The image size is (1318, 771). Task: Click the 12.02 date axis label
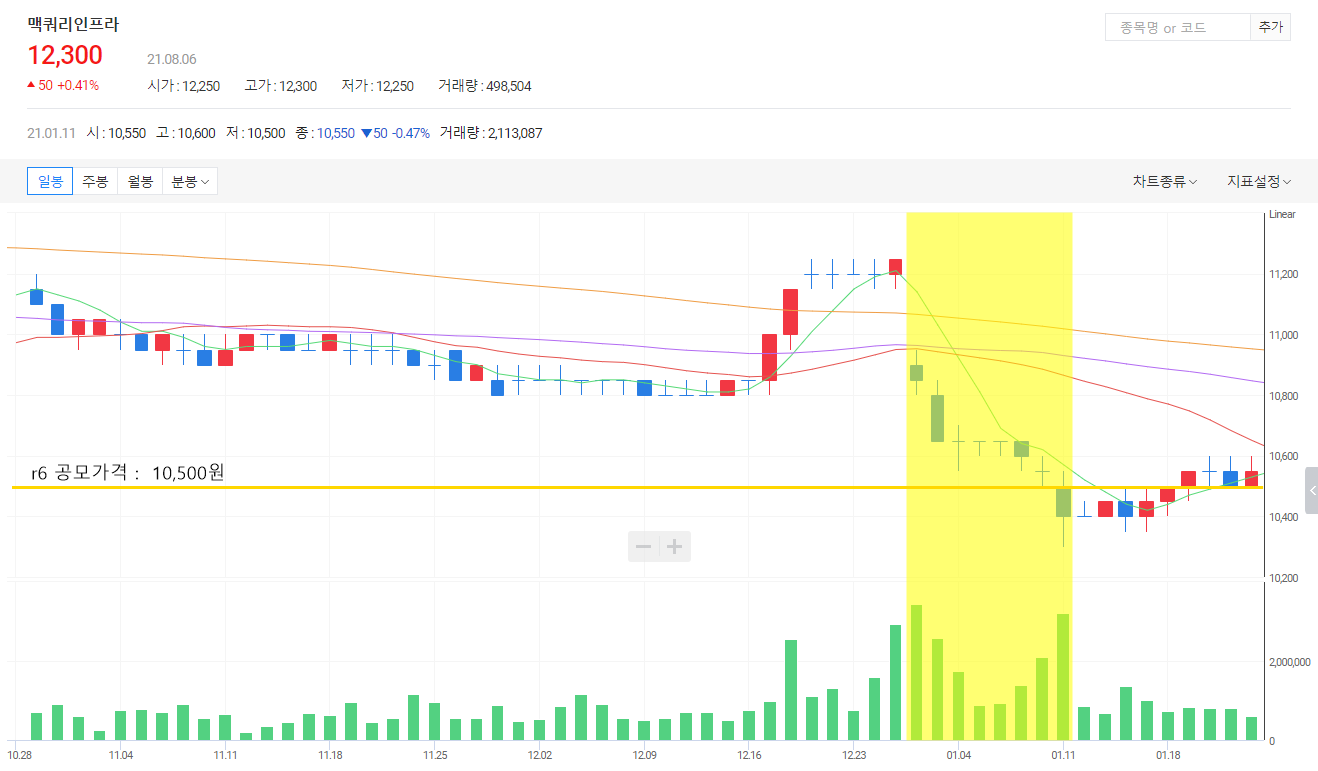tap(539, 755)
